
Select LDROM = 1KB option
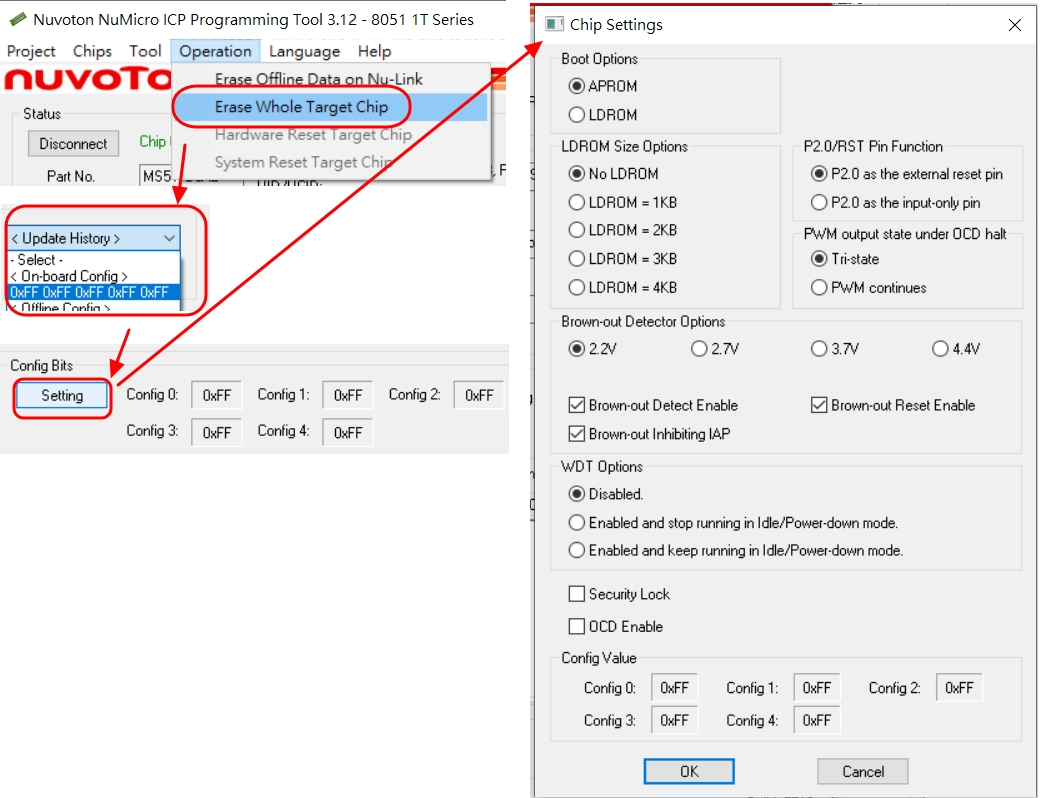623,202
